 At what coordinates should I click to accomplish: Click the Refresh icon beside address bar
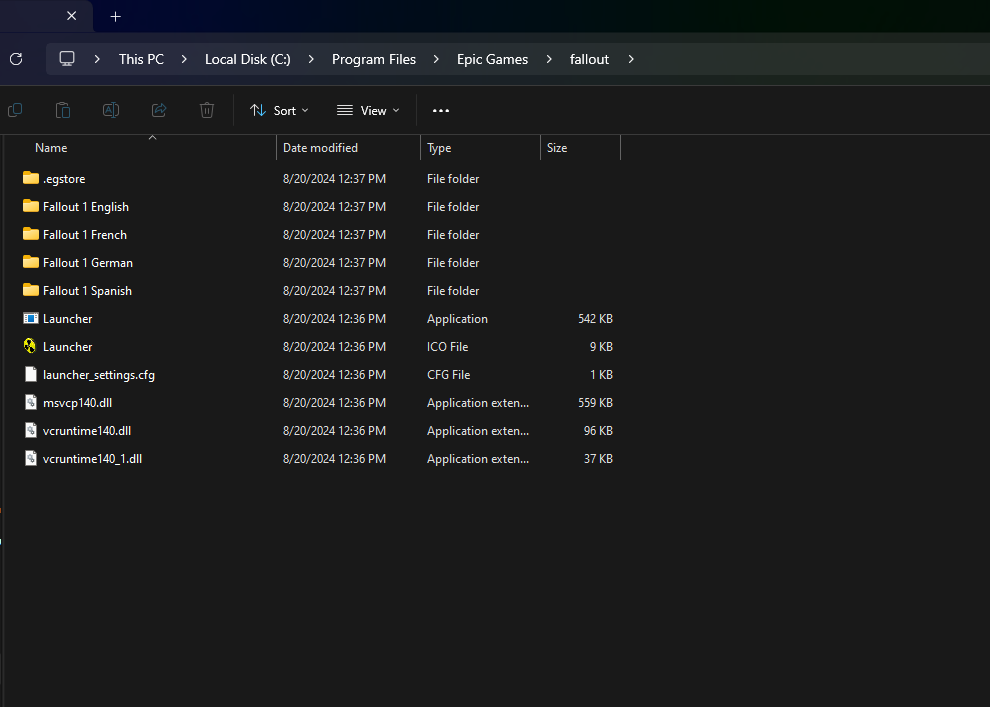[x=16, y=59]
